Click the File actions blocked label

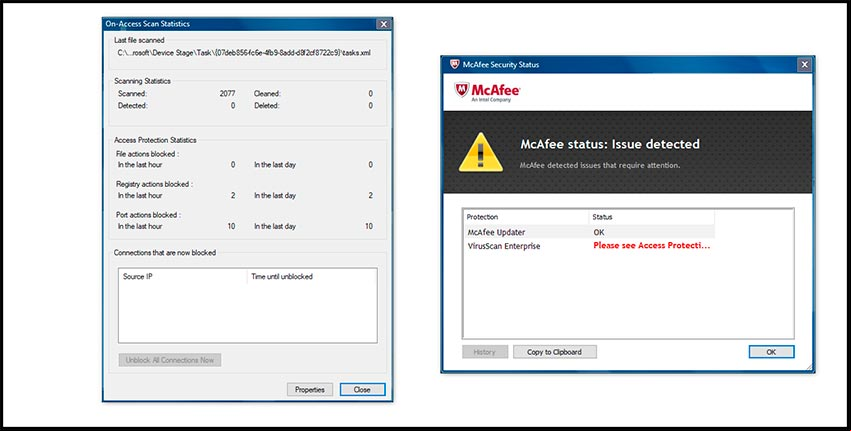pos(147,154)
